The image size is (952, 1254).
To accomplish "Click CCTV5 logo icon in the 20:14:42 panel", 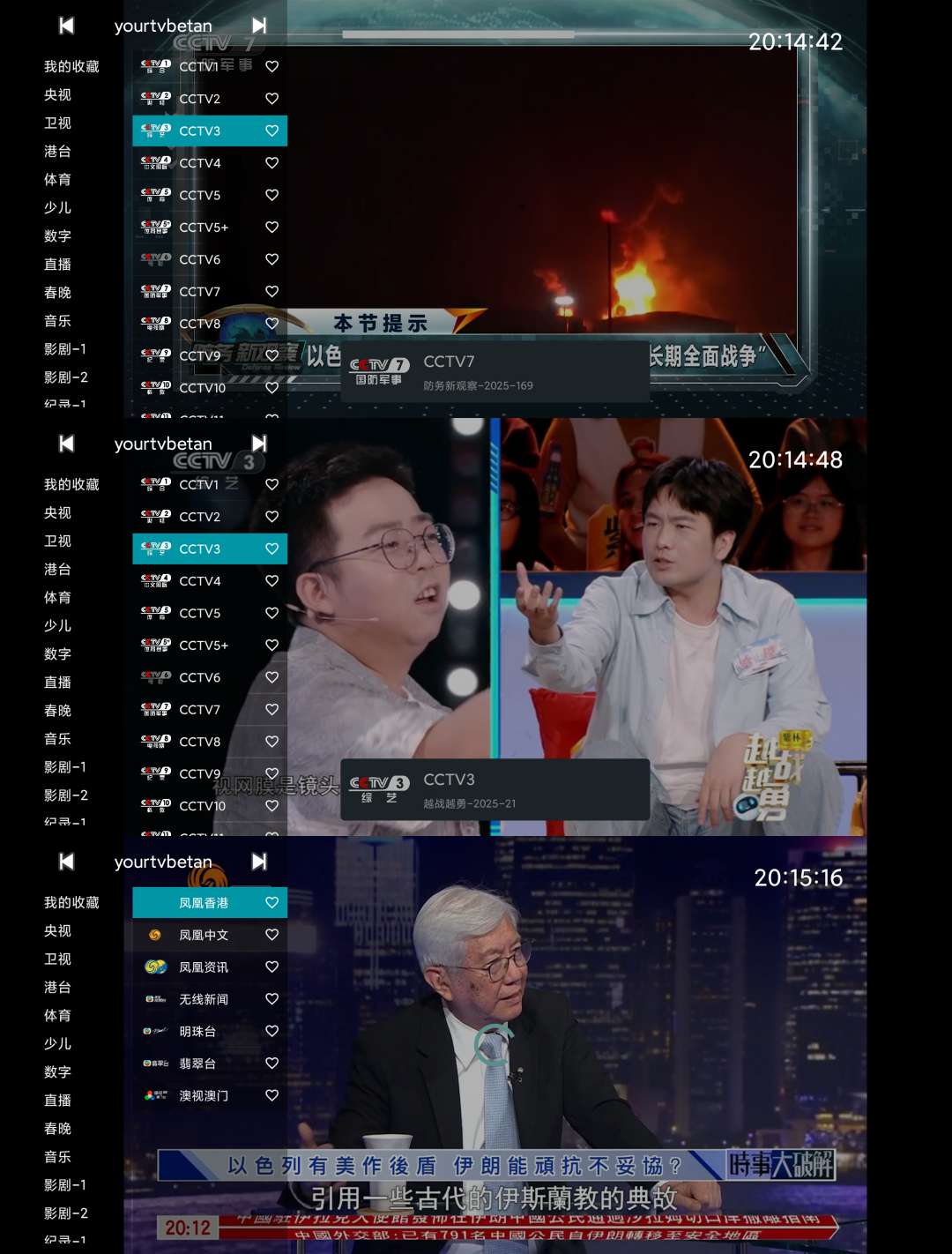I will click(155, 195).
